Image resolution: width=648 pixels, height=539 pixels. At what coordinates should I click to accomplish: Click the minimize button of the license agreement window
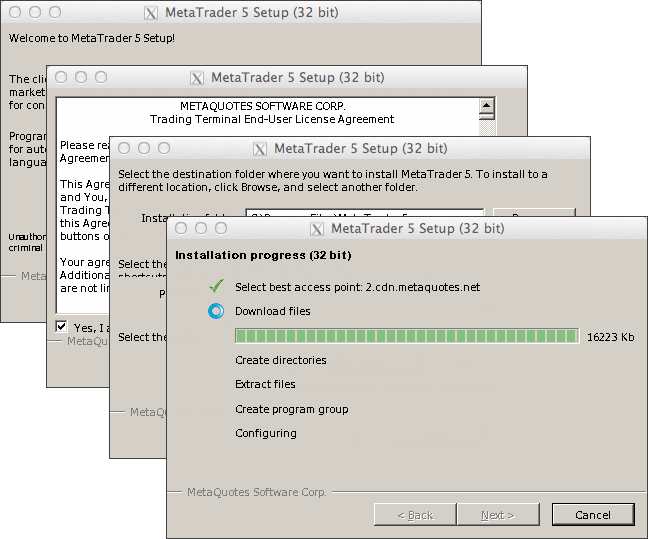pyautogui.click(x=81, y=77)
